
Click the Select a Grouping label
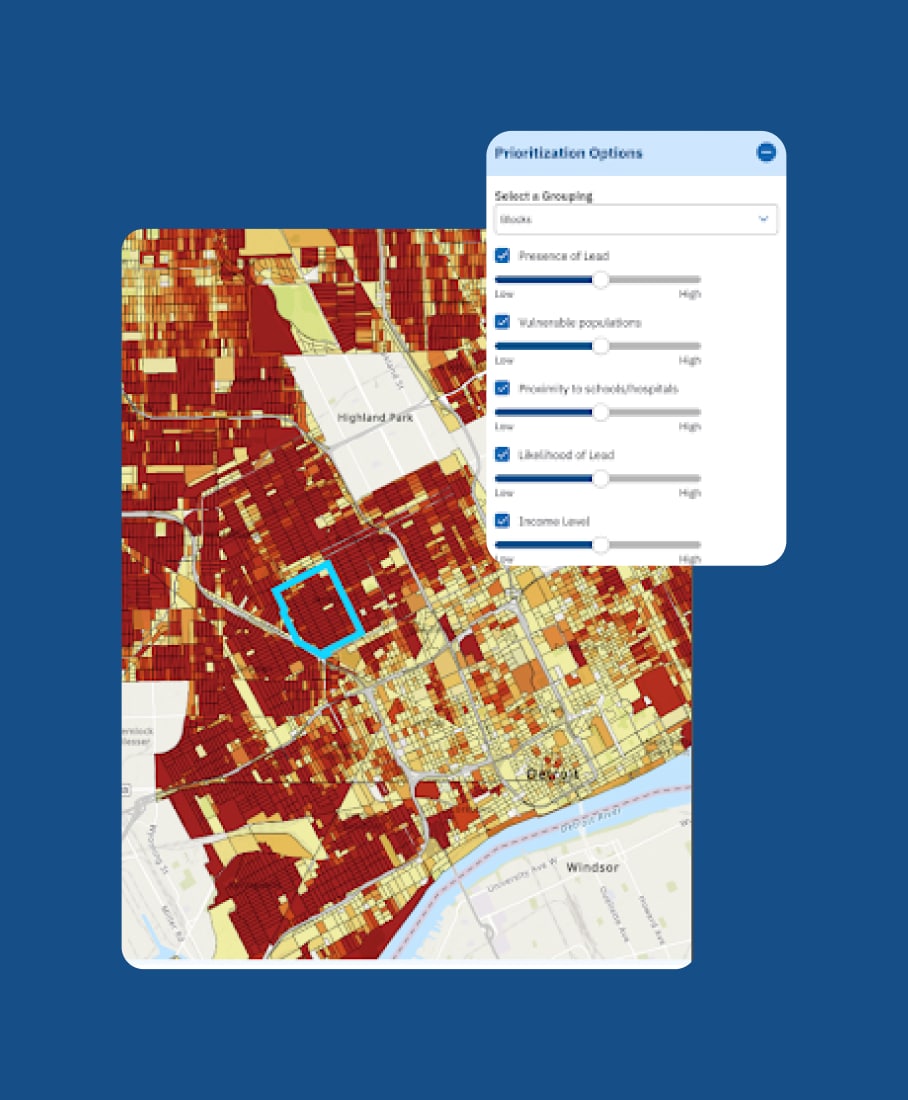click(x=543, y=196)
